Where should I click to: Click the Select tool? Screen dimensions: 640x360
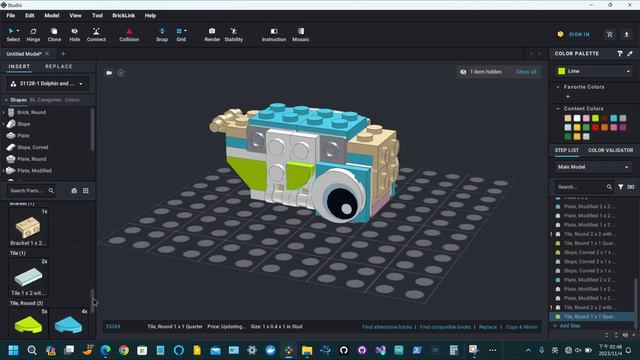(13, 35)
